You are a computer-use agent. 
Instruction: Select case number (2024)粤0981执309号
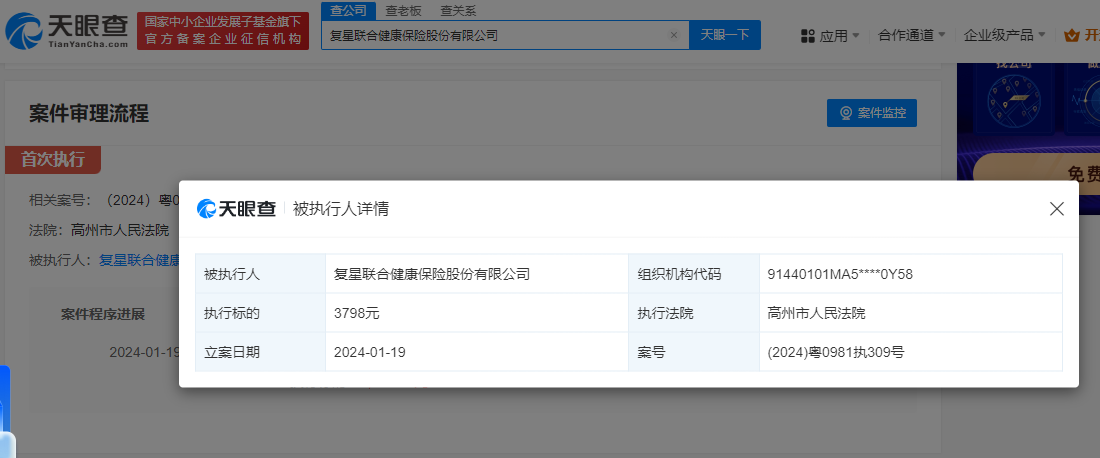[836, 352]
